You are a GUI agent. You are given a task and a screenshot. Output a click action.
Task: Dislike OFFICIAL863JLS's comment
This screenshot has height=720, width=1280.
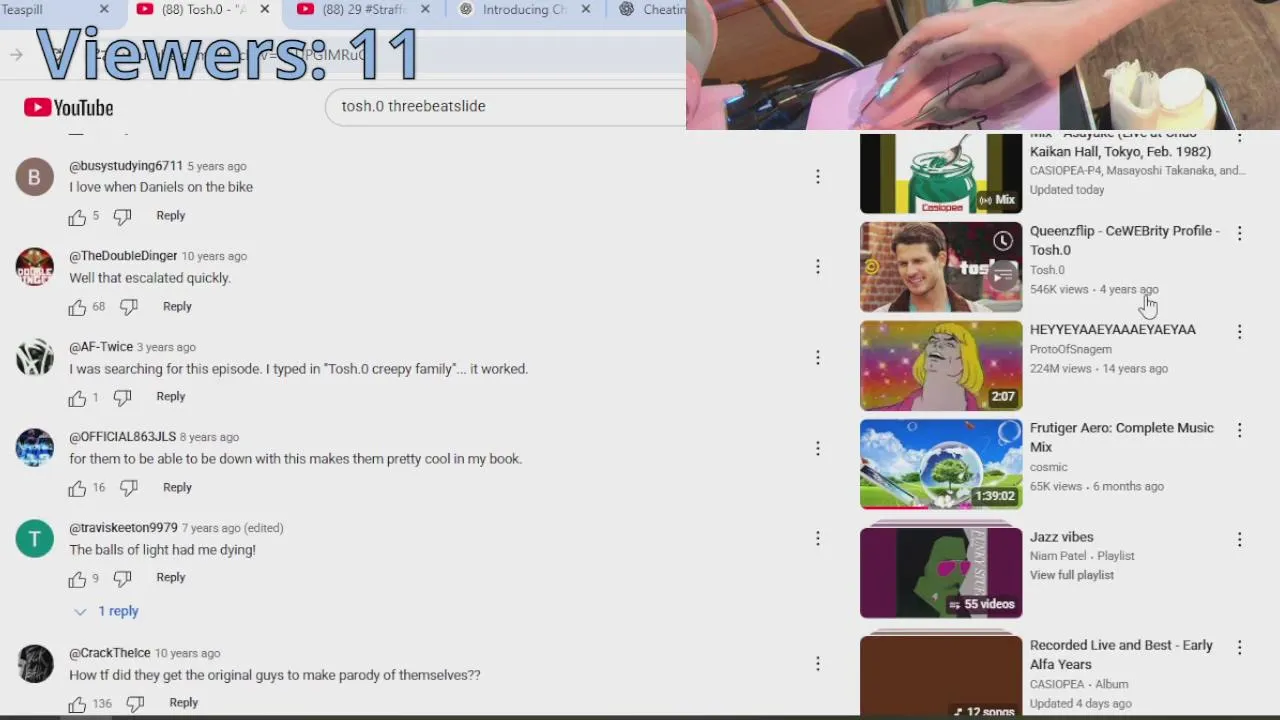coord(129,488)
